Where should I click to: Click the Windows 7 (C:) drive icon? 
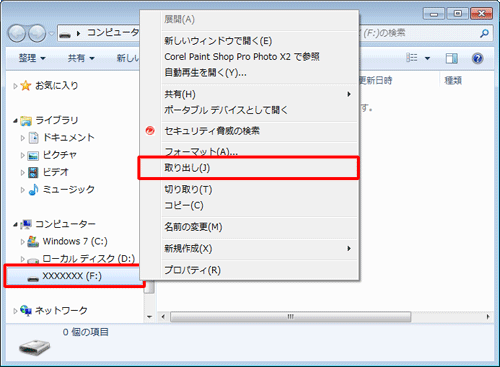(33, 241)
